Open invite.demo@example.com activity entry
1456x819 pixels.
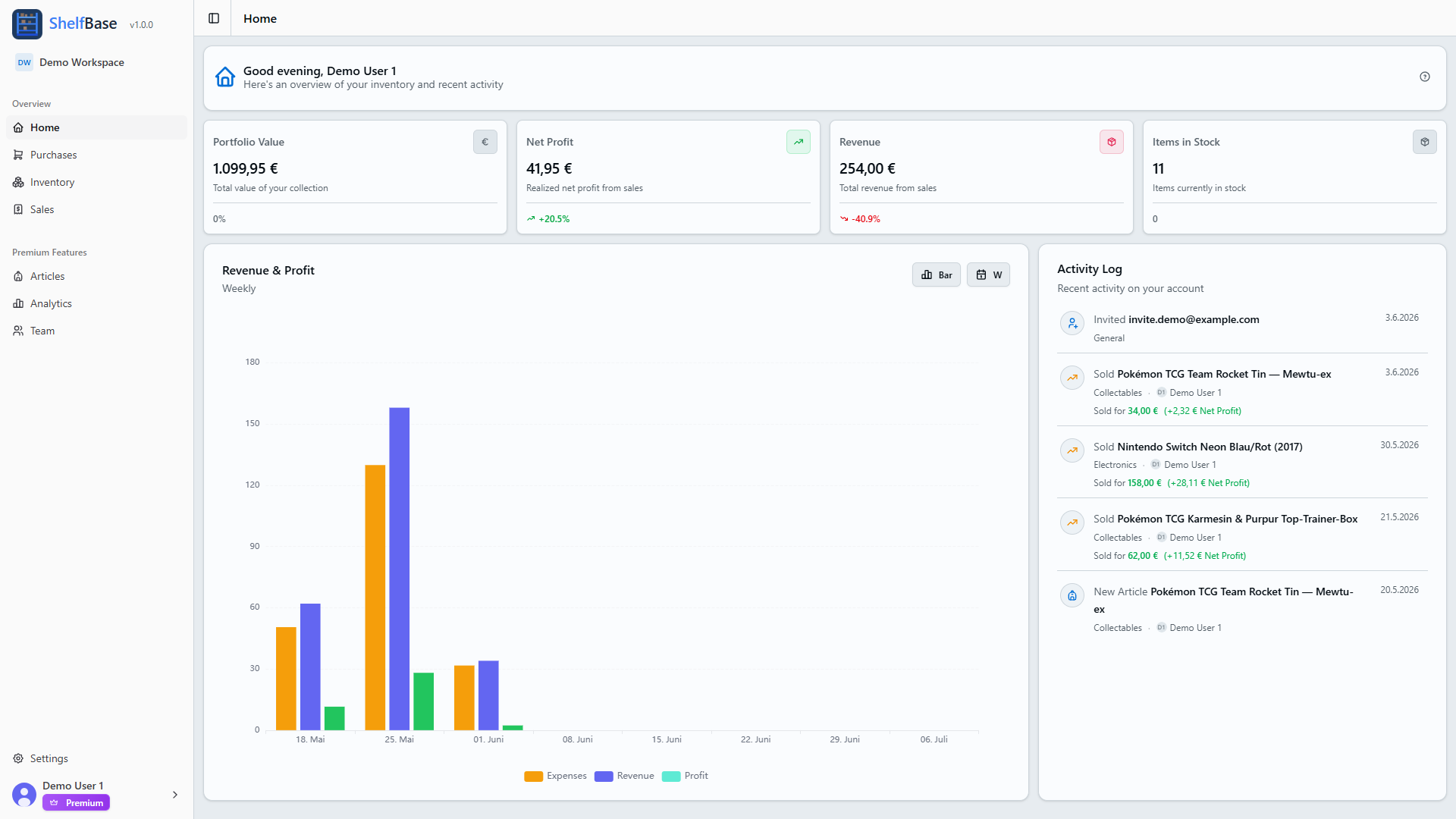[x=1242, y=328]
